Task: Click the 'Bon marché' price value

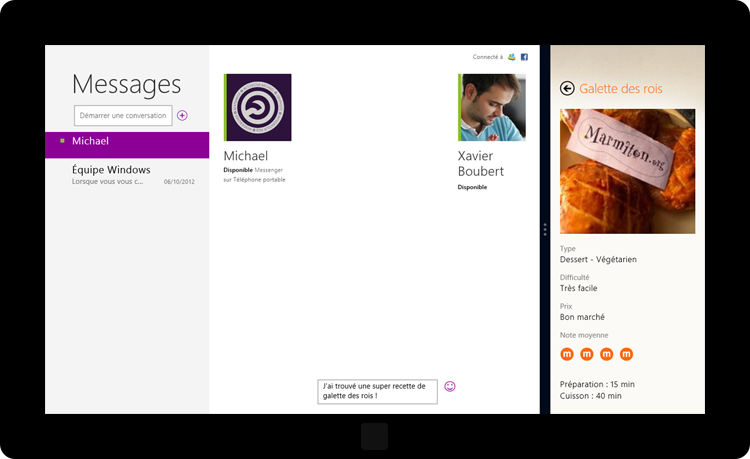Action: click(x=582, y=317)
